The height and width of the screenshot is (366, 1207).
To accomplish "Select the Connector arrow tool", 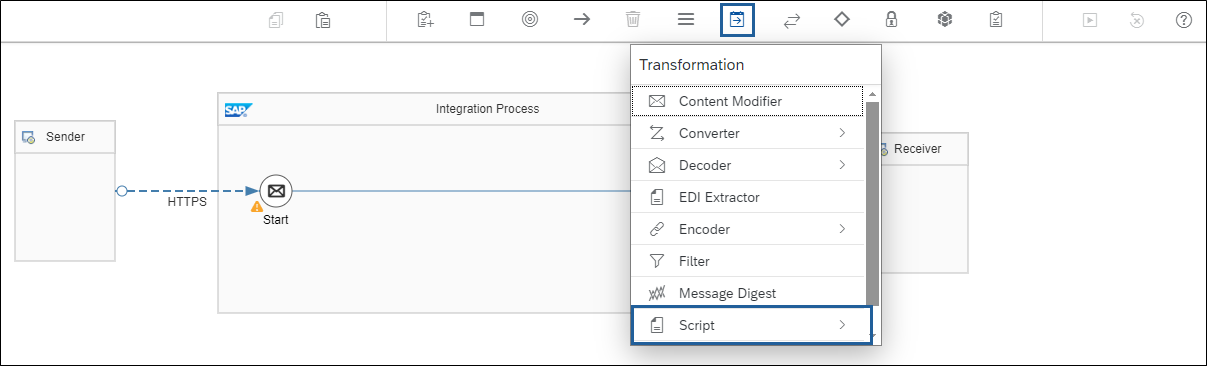I will coord(581,19).
